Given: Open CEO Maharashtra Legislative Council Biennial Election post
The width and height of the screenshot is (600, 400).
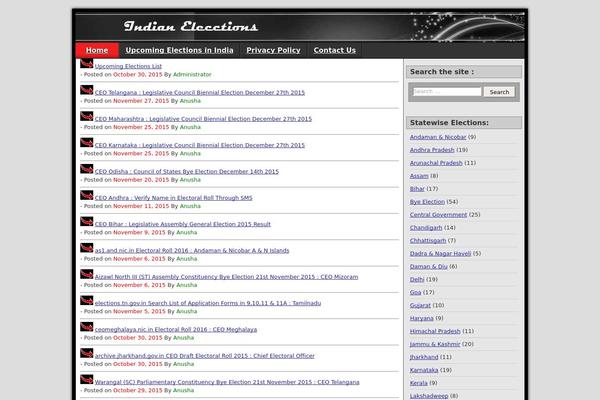Looking at the screenshot, I should [x=203, y=119].
